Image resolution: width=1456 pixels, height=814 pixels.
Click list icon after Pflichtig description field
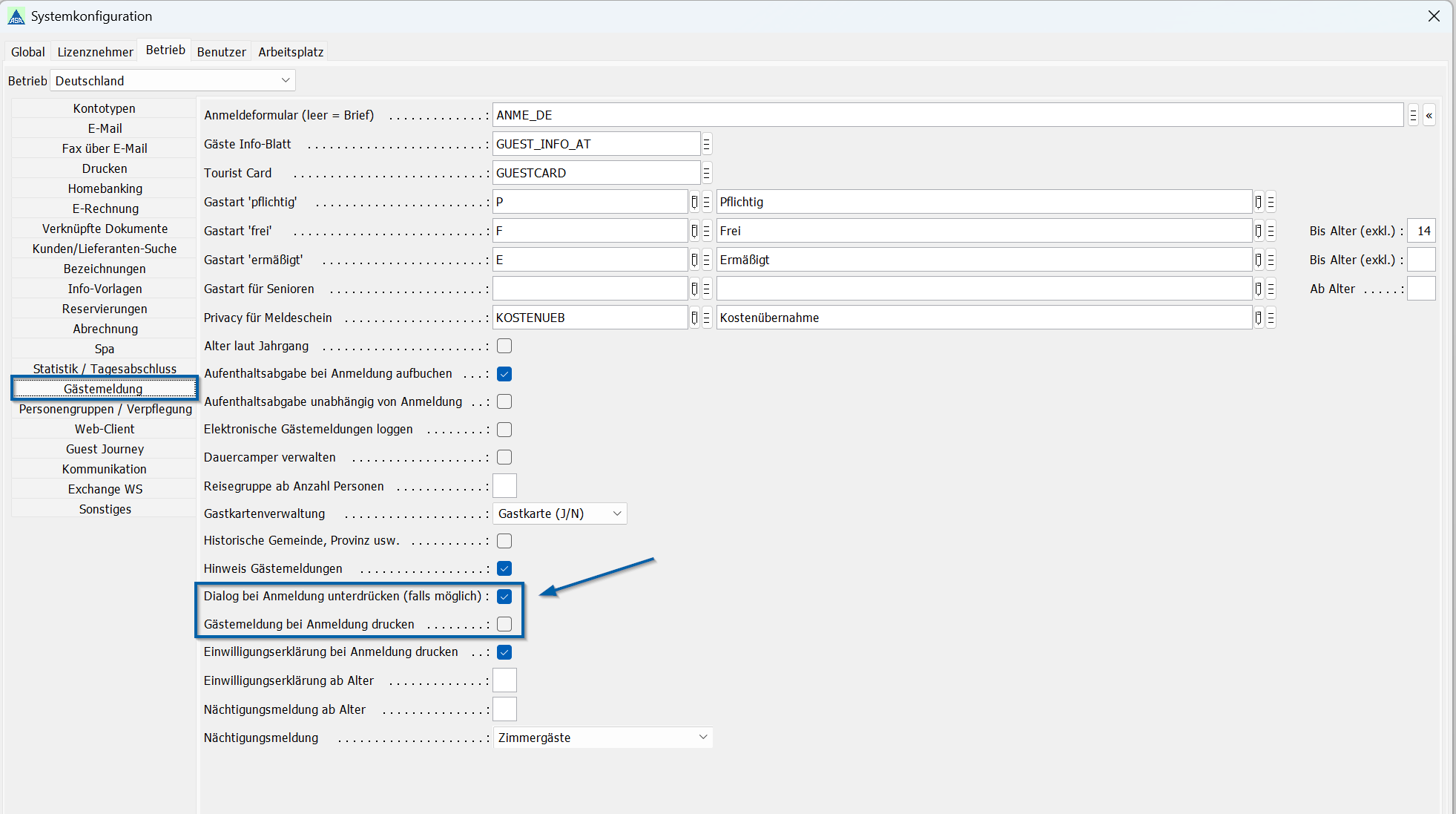pyautogui.click(x=1271, y=202)
